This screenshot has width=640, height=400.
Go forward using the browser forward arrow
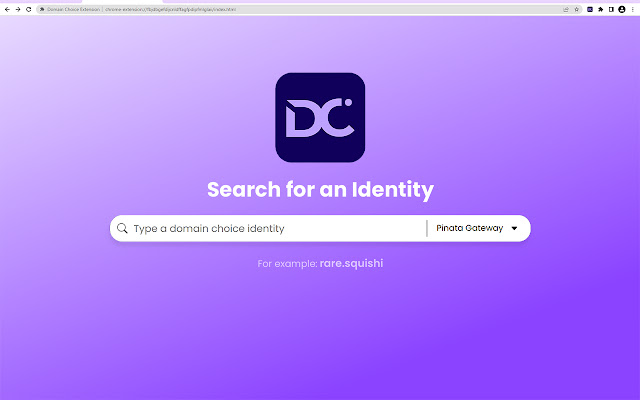pyautogui.click(x=18, y=9)
